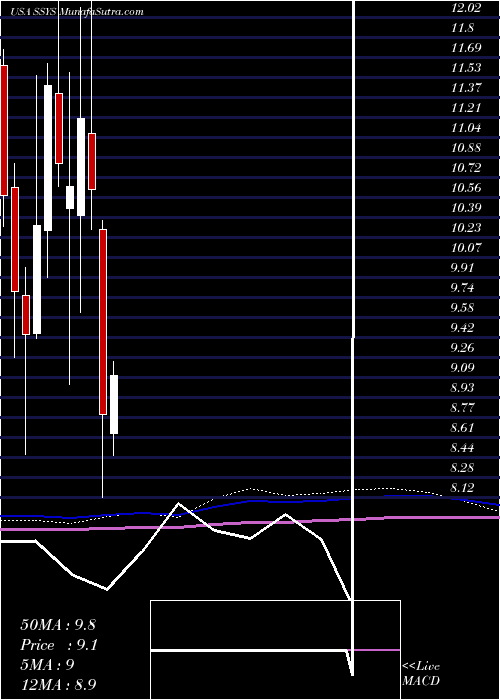Click the <<Live MACD label
This screenshot has width=500, height=700.
pyautogui.click(x=421, y=674)
